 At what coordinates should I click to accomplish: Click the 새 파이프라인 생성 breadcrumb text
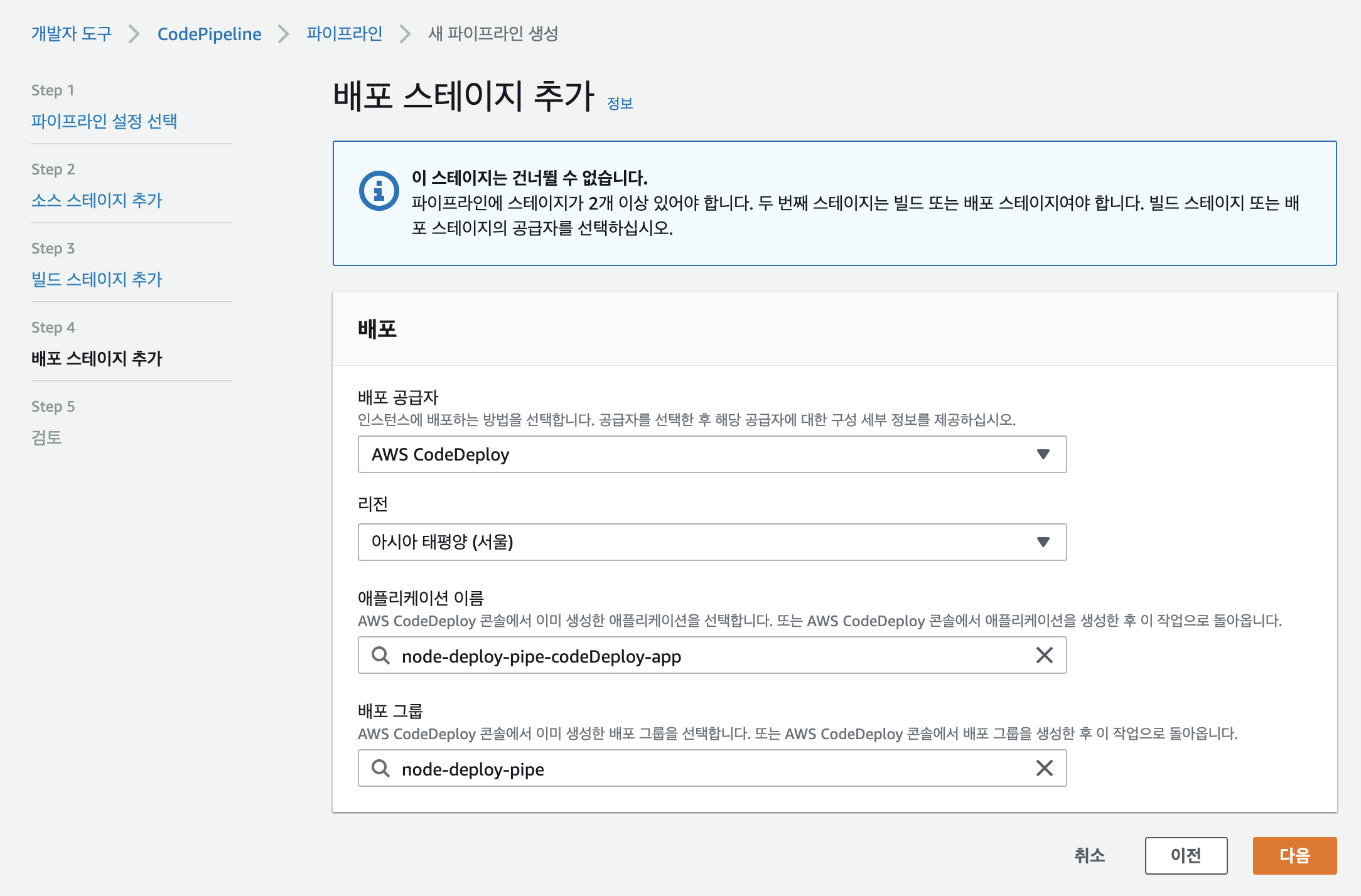tap(493, 33)
